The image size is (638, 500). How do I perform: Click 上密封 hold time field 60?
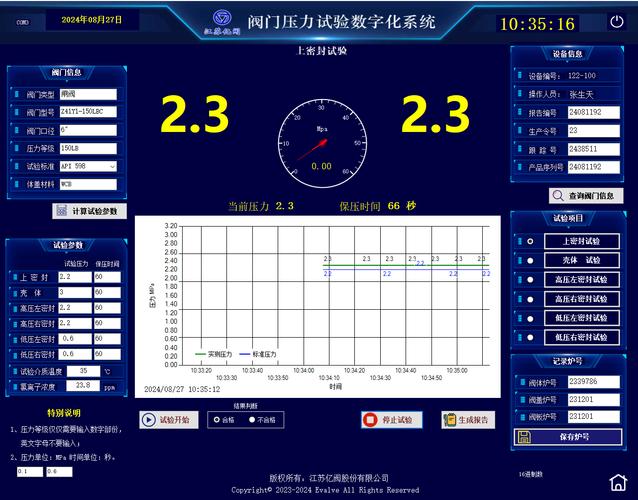tap(107, 277)
